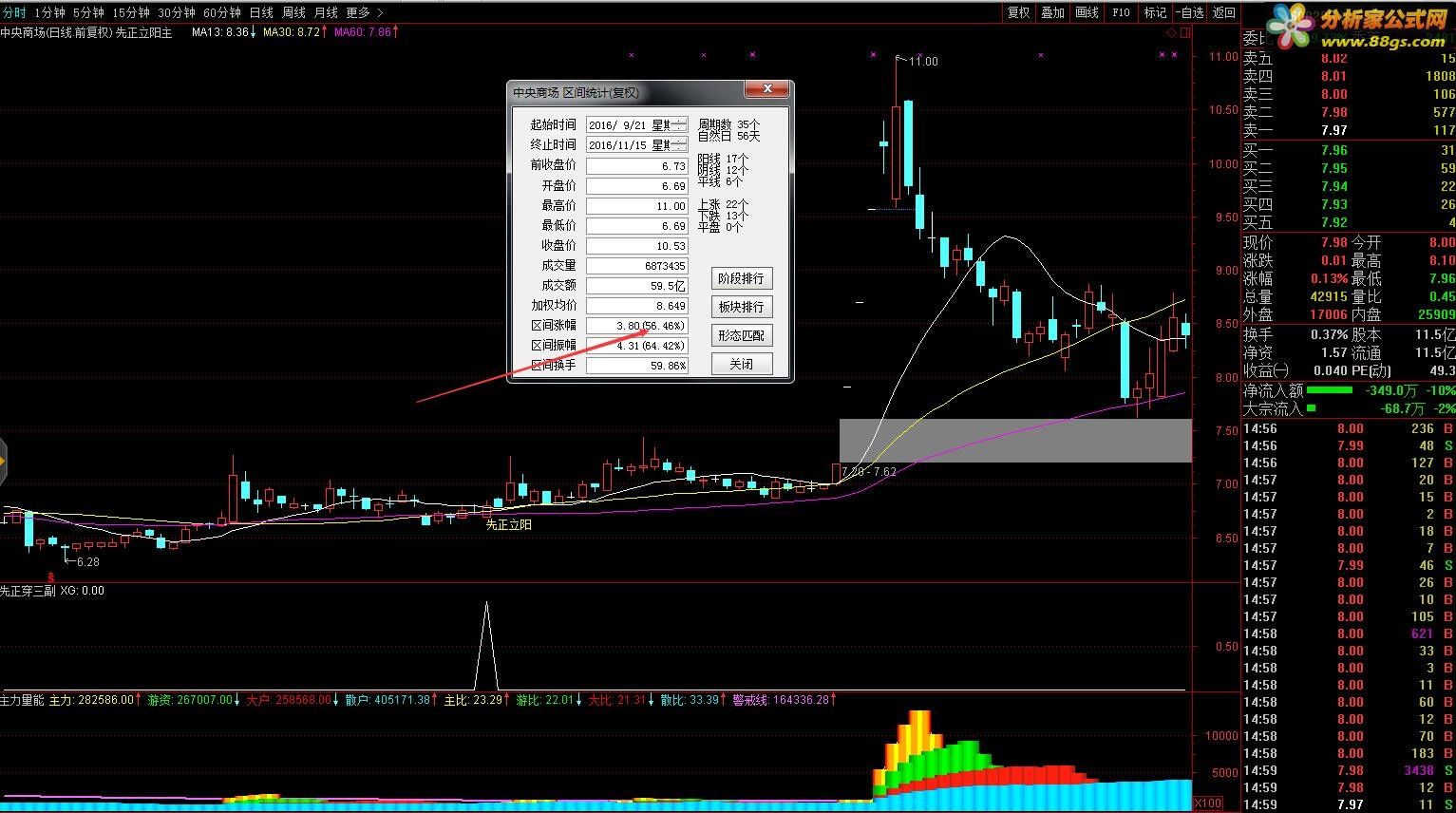
Task: Open the 画线 drawing tools
Action: (1087, 12)
